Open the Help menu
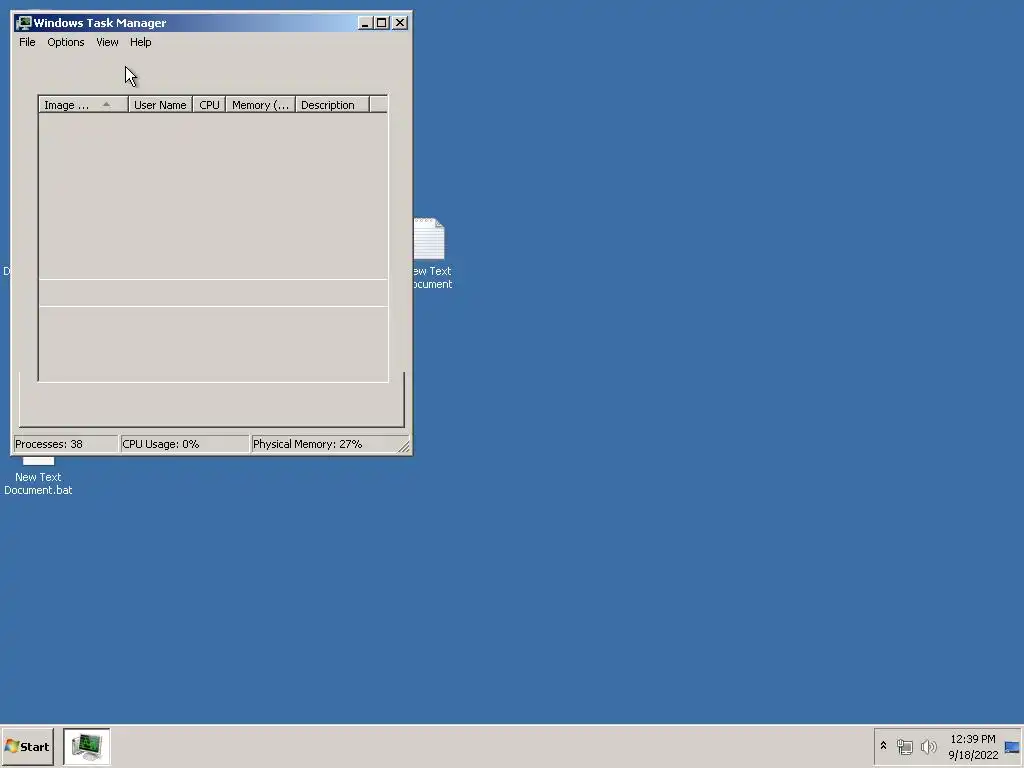 (140, 42)
